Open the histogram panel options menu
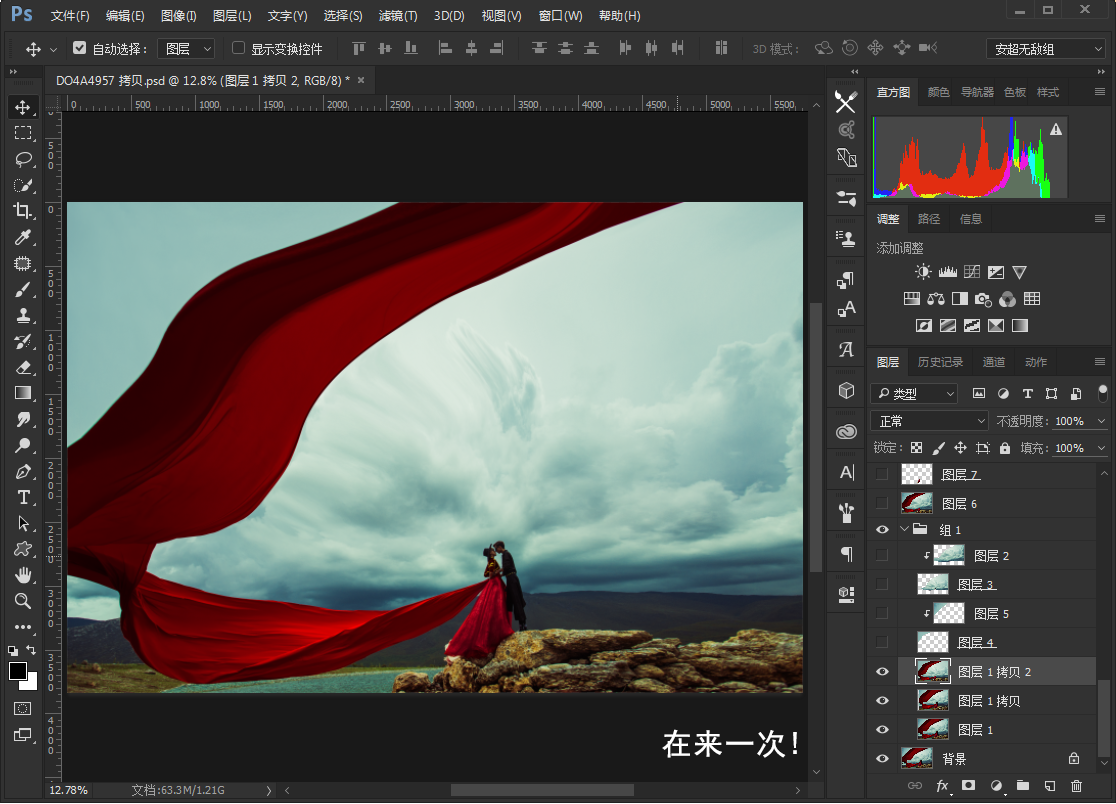1116x804 pixels. [x=1100, y=92]
